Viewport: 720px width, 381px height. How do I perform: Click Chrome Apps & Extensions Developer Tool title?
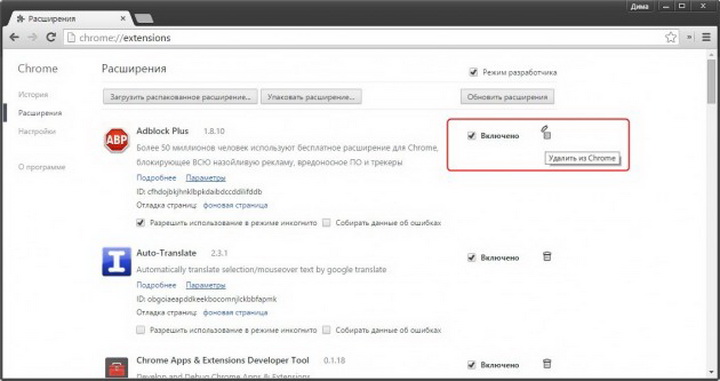pyautogui.click(x=223, y=360)
